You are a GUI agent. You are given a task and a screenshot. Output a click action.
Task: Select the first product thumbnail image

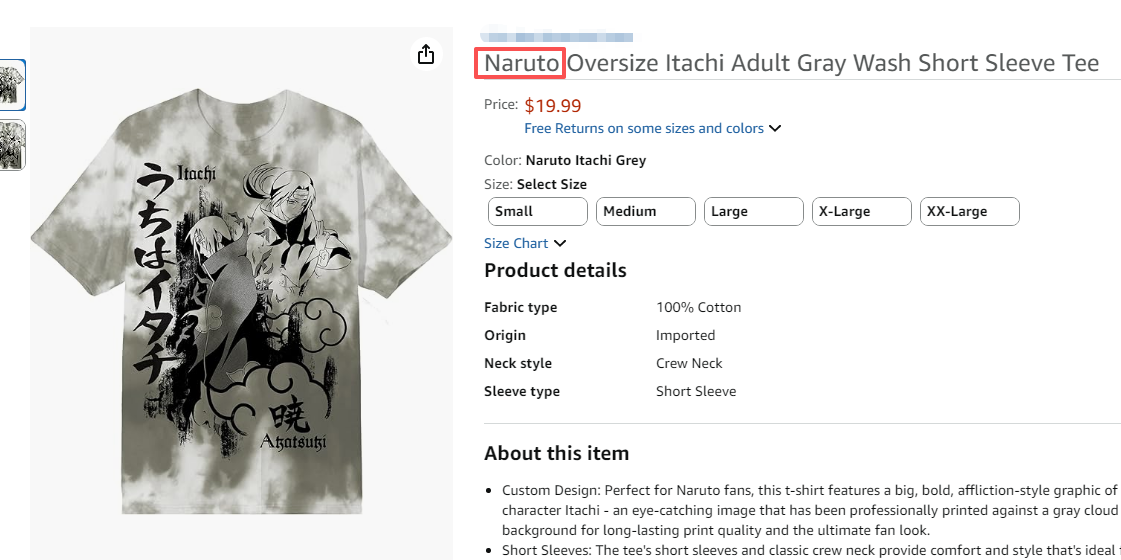(12, 85)
